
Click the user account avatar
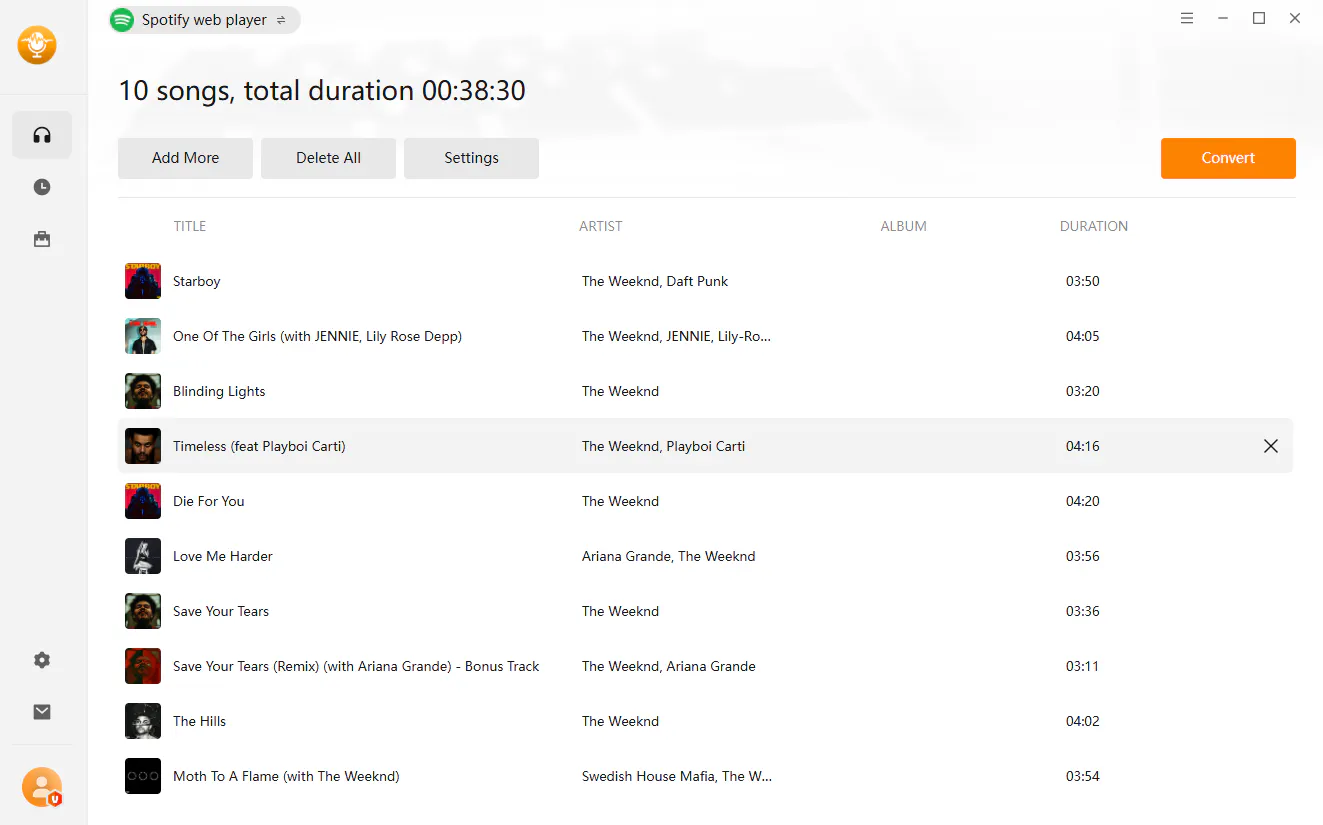pos(42,787)
